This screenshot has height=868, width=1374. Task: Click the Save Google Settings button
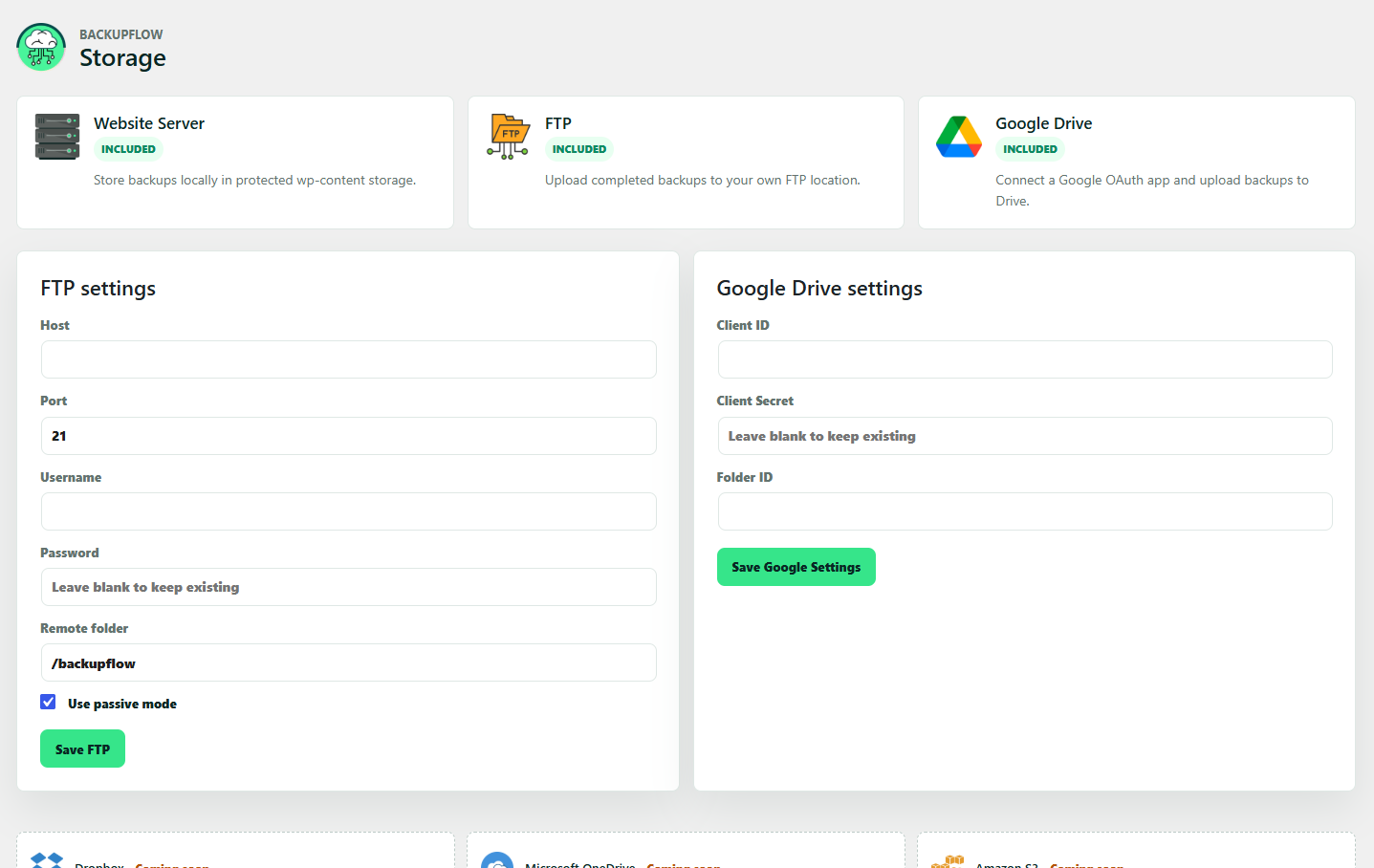click(x=796, y=567)
